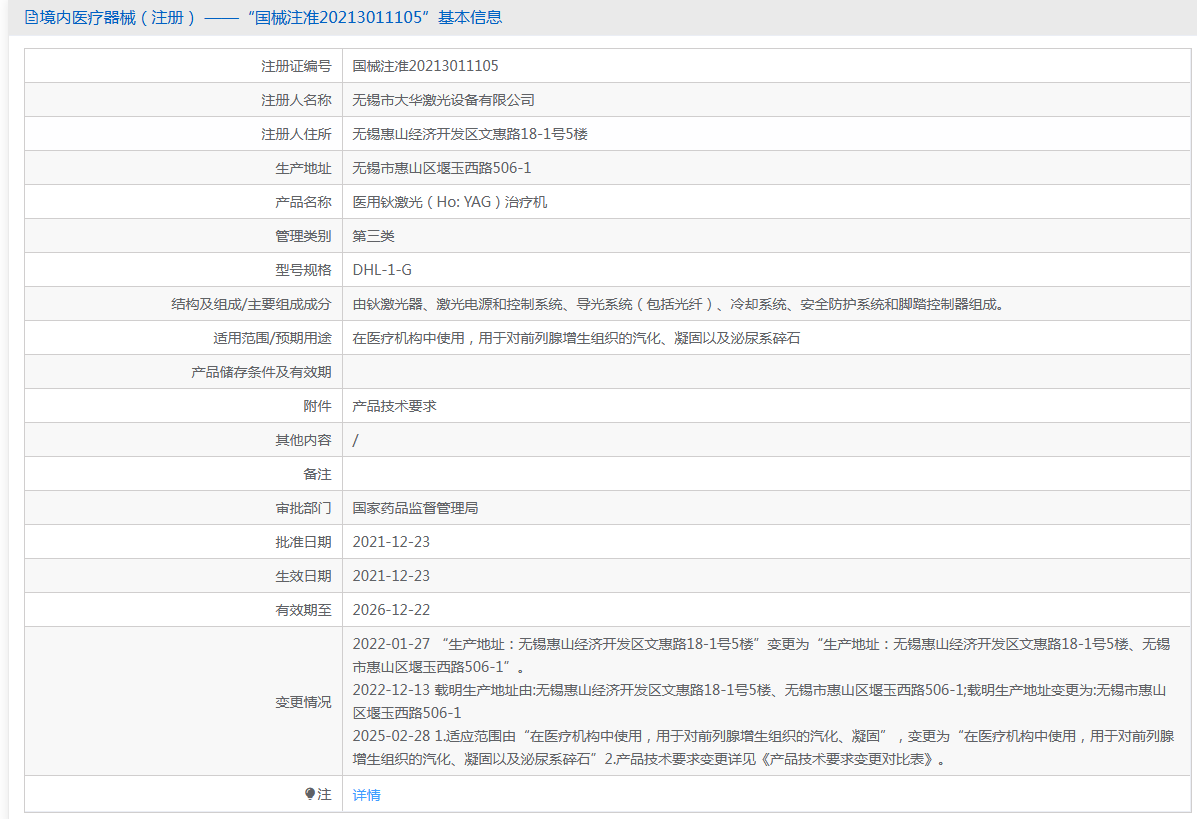Click the 2022-01-27 change record entry
This screenshot has height=819, width=1197.
pos(760,654)
